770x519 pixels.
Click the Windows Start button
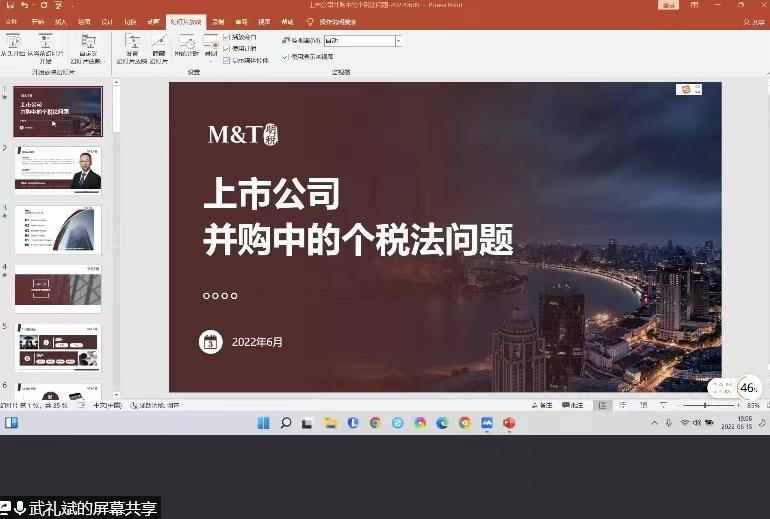tap(263, 423)
